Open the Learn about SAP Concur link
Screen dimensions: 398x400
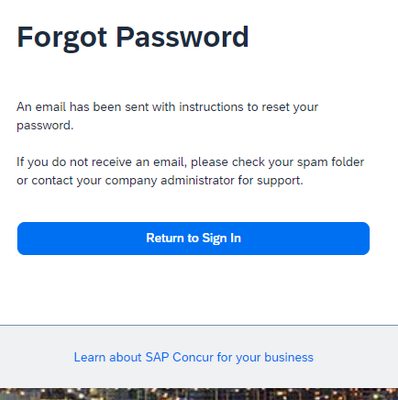point(193,357)
